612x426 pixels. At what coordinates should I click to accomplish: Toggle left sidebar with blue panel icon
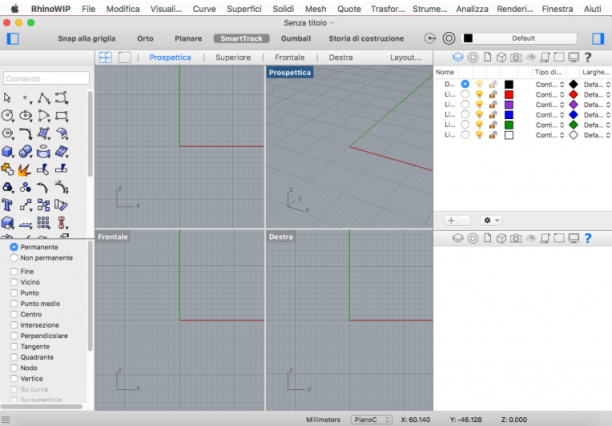[13, 39]
